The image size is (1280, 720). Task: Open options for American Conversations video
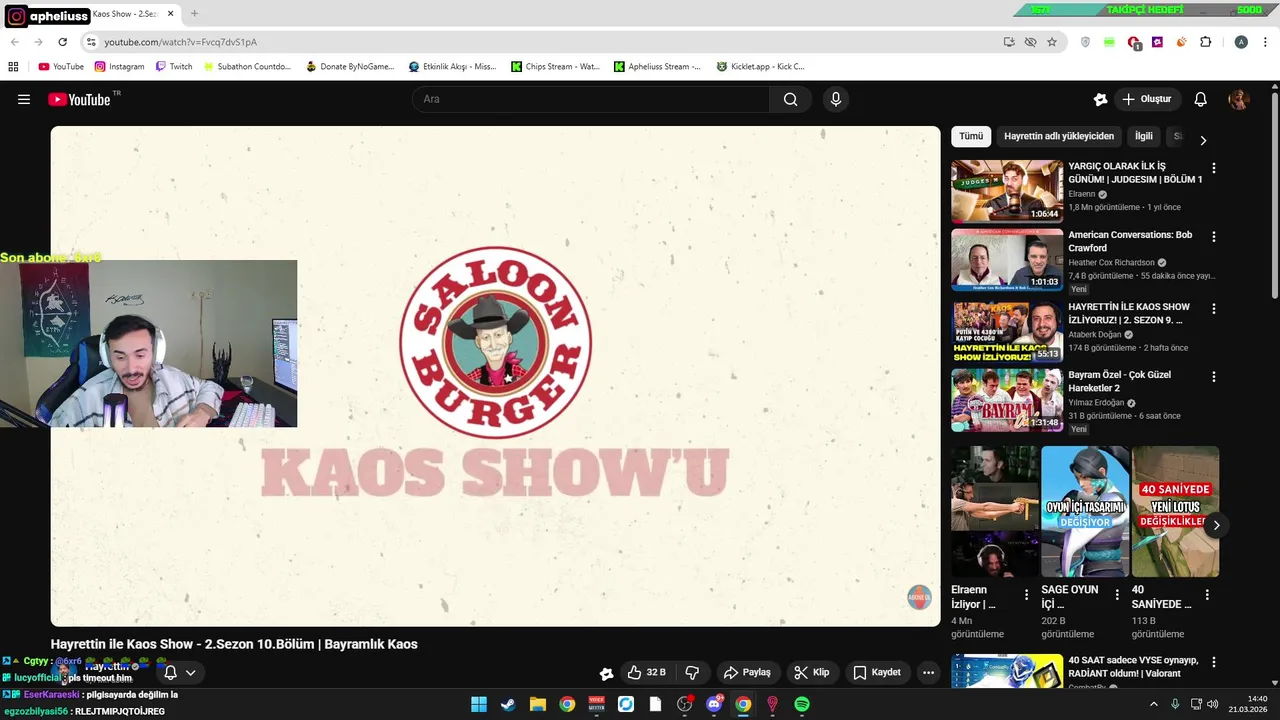click(1214, 237)
